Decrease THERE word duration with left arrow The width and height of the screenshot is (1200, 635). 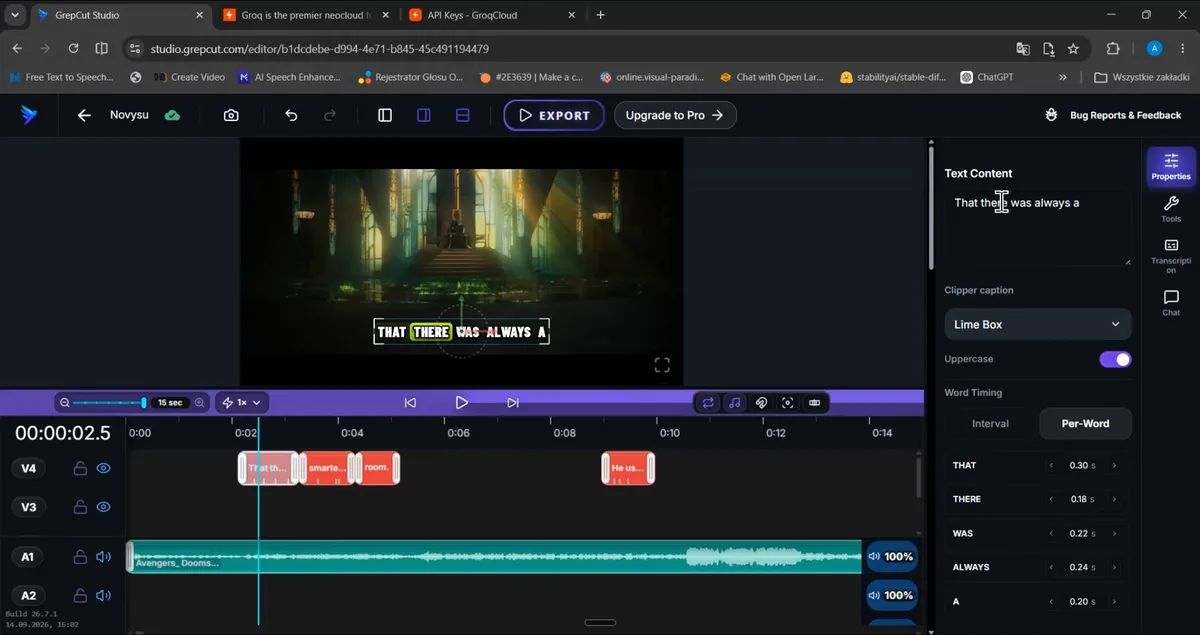(x=1051, y=499)
